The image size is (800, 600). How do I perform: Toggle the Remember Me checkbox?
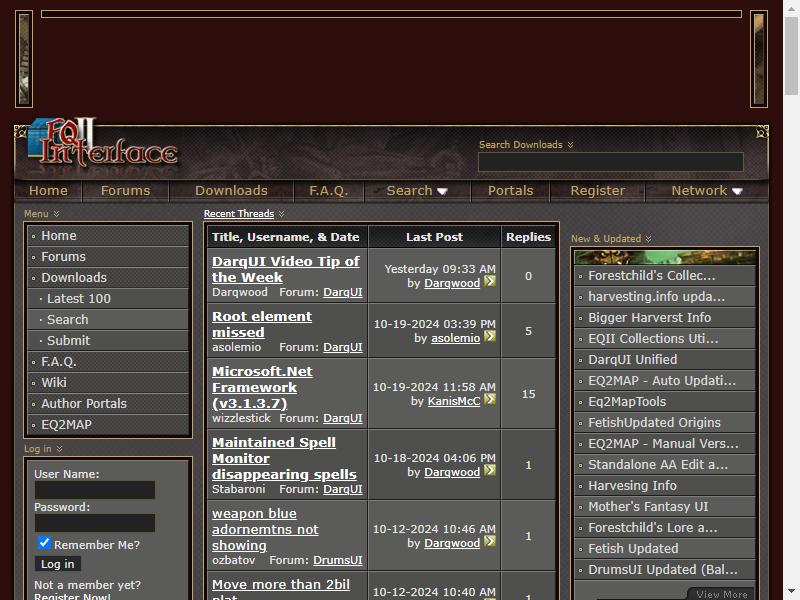pyautogui.click(x=44, y=543)
